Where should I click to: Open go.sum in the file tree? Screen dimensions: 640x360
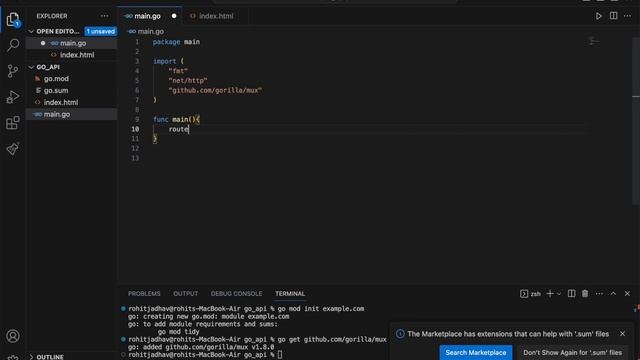point(72,90)
